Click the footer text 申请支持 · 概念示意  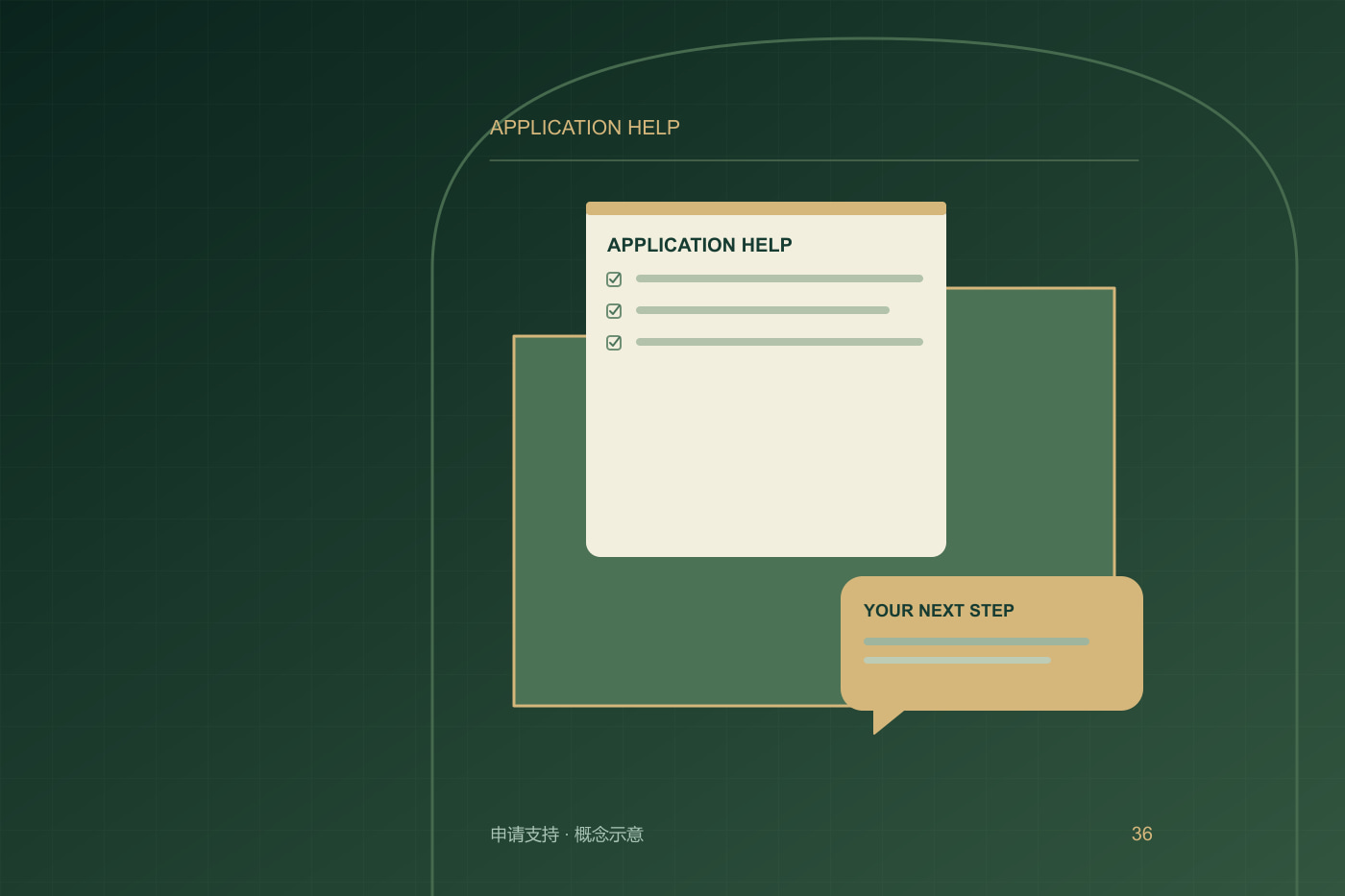[x=567, y=835]
